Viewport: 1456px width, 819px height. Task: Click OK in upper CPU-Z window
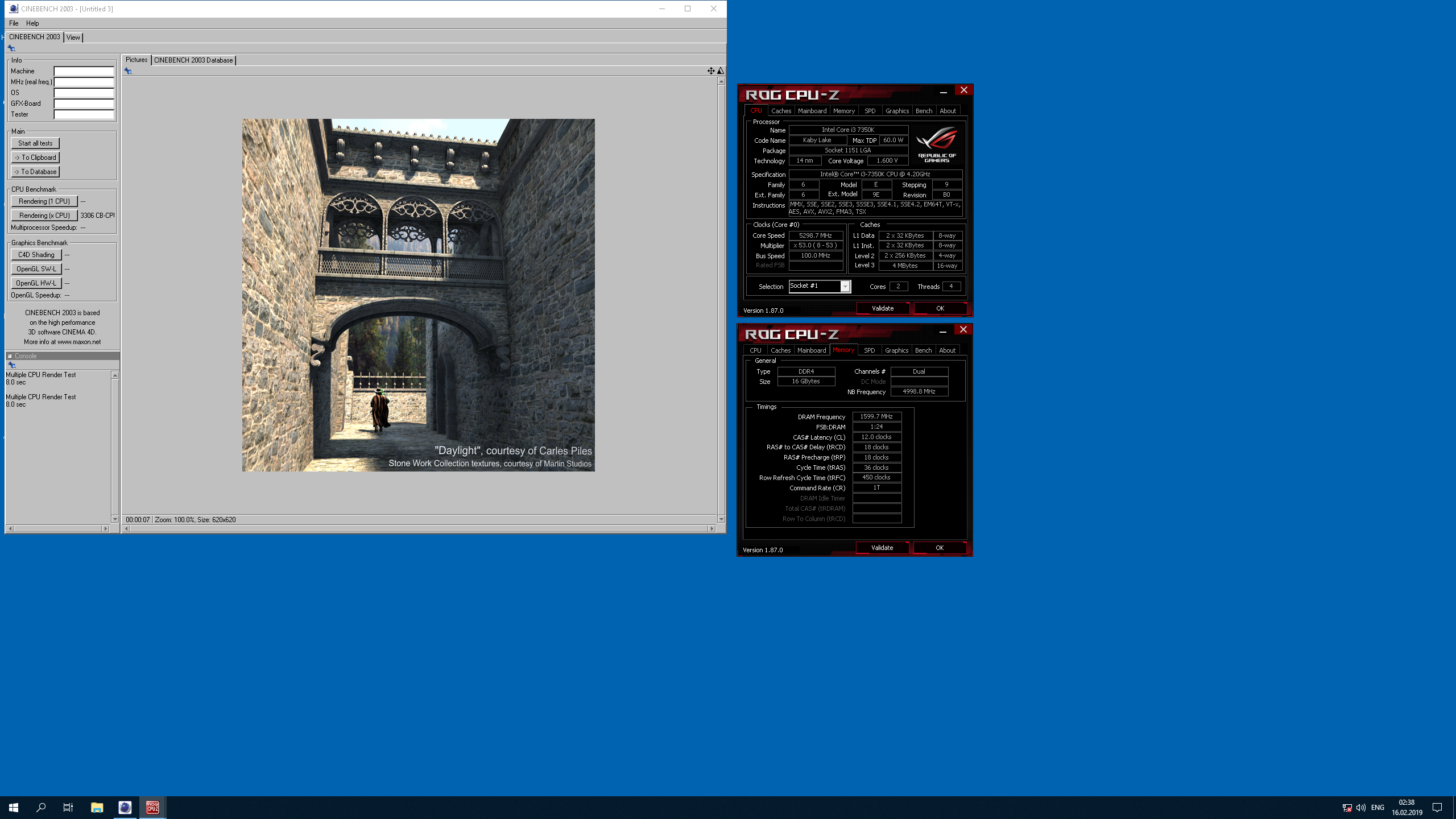pos(940,308)
